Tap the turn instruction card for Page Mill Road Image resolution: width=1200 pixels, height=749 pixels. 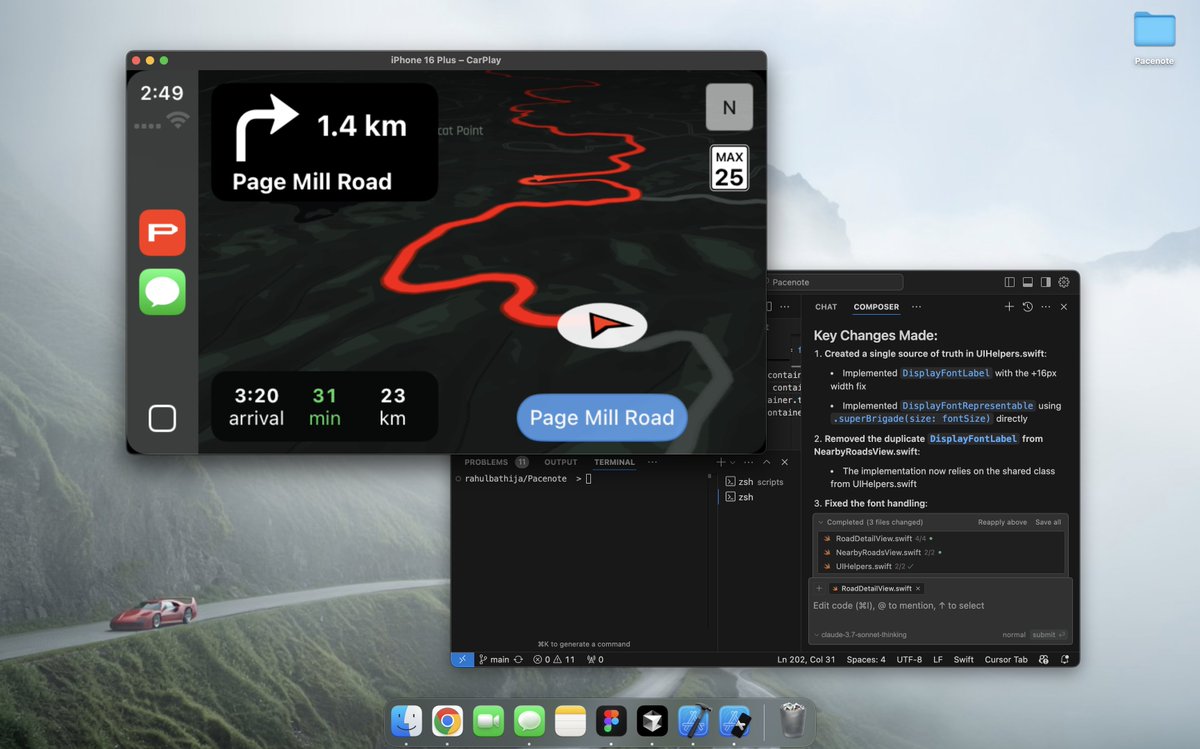click(x=325, y=142)
